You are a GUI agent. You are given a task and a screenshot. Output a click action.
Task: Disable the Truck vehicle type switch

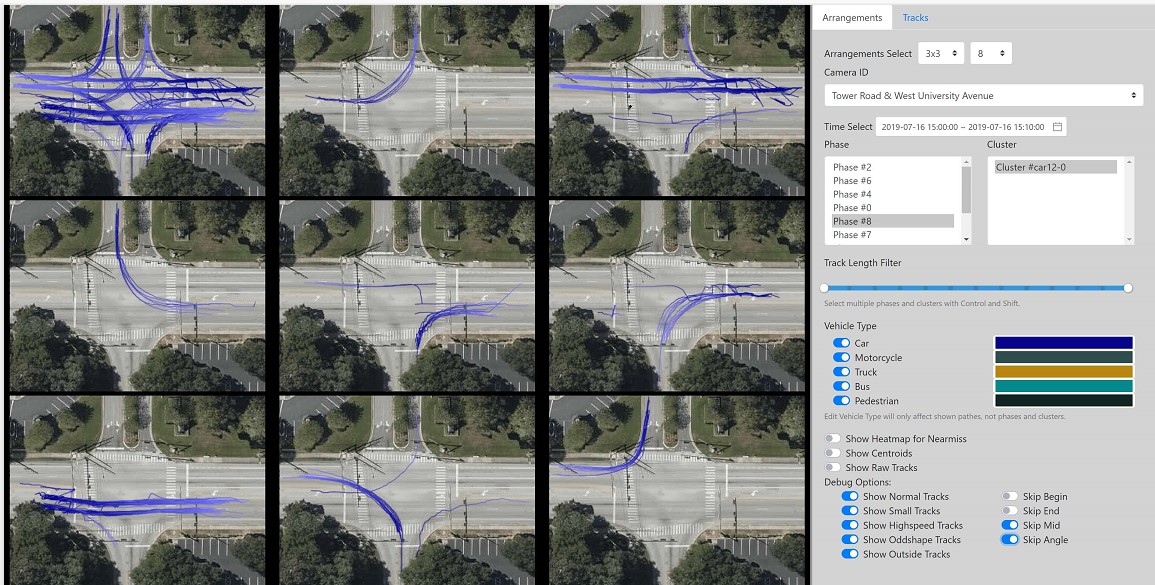click(841, 372)
